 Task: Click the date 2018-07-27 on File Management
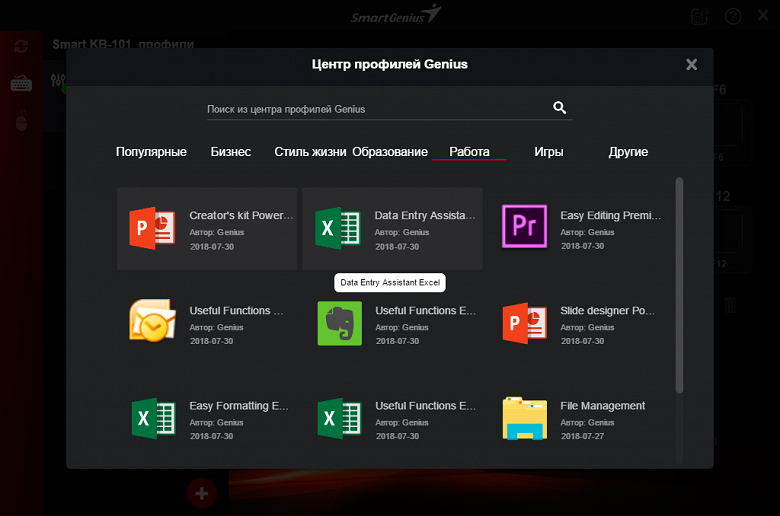coord(583,436)
